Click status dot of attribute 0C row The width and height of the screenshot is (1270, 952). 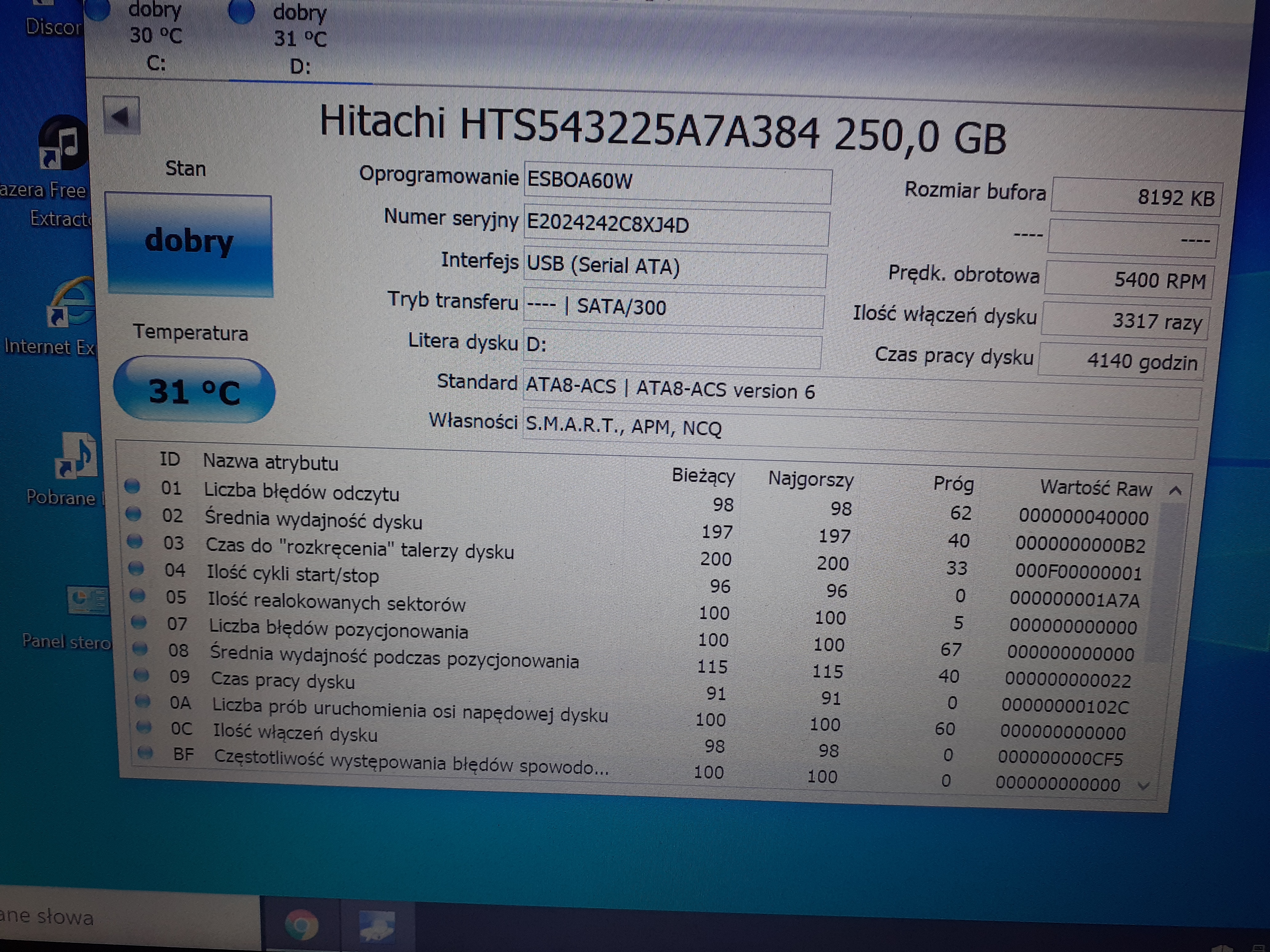144,727
